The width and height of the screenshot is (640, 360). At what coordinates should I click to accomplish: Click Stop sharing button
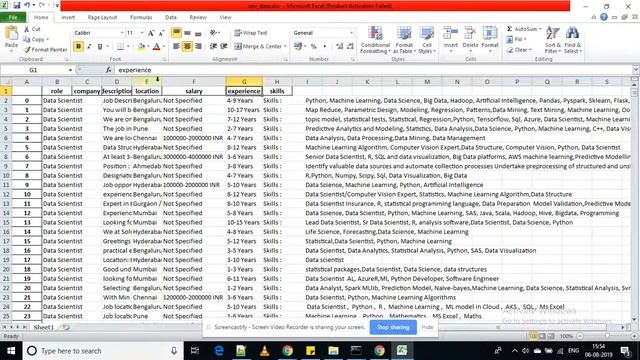pyautogui.click(x=393, y=327)
